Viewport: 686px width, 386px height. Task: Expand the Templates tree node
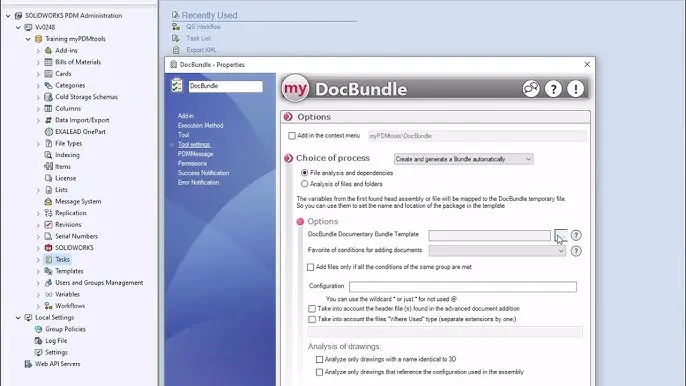38,271
